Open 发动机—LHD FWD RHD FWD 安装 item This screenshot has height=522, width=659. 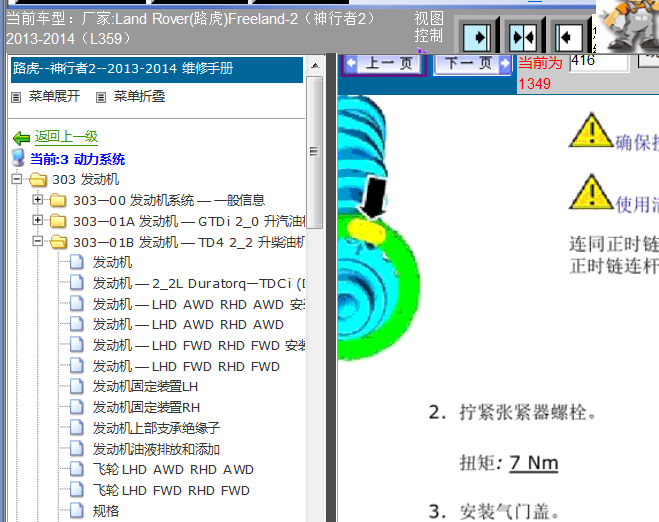point(199,345)
